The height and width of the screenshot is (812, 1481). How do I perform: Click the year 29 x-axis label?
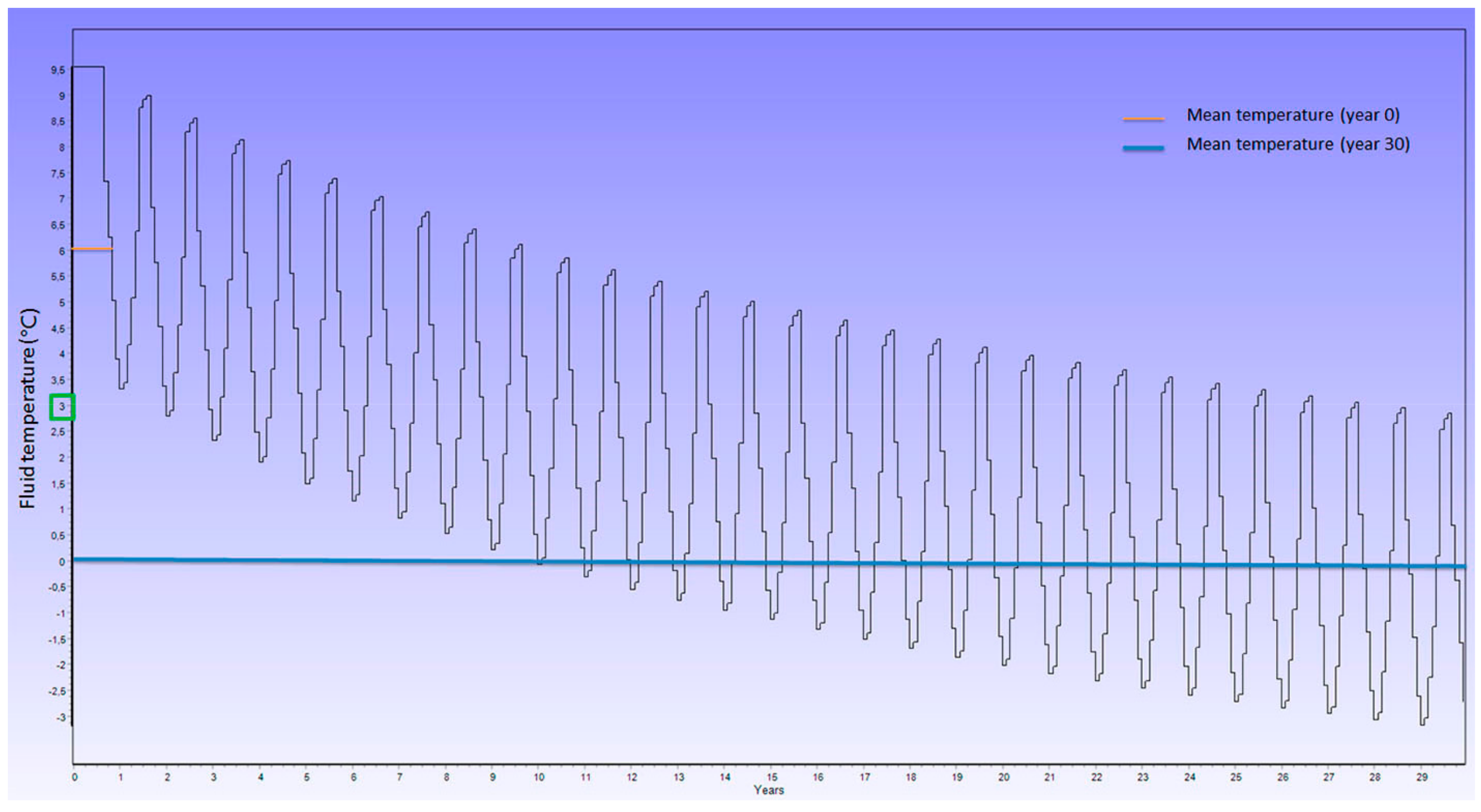tap(1421, 777)
